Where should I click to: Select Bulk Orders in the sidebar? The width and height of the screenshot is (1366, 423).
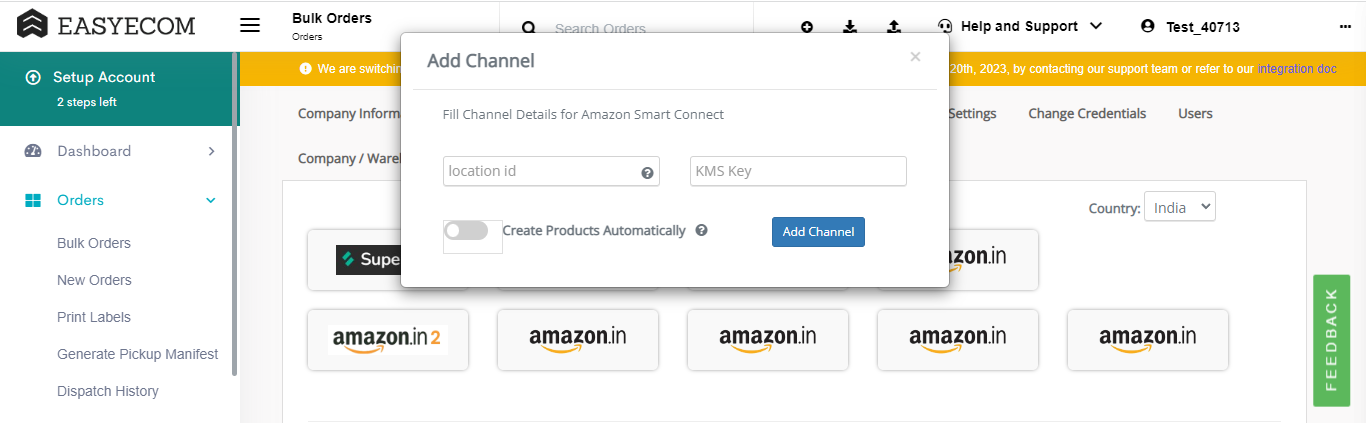94,243
